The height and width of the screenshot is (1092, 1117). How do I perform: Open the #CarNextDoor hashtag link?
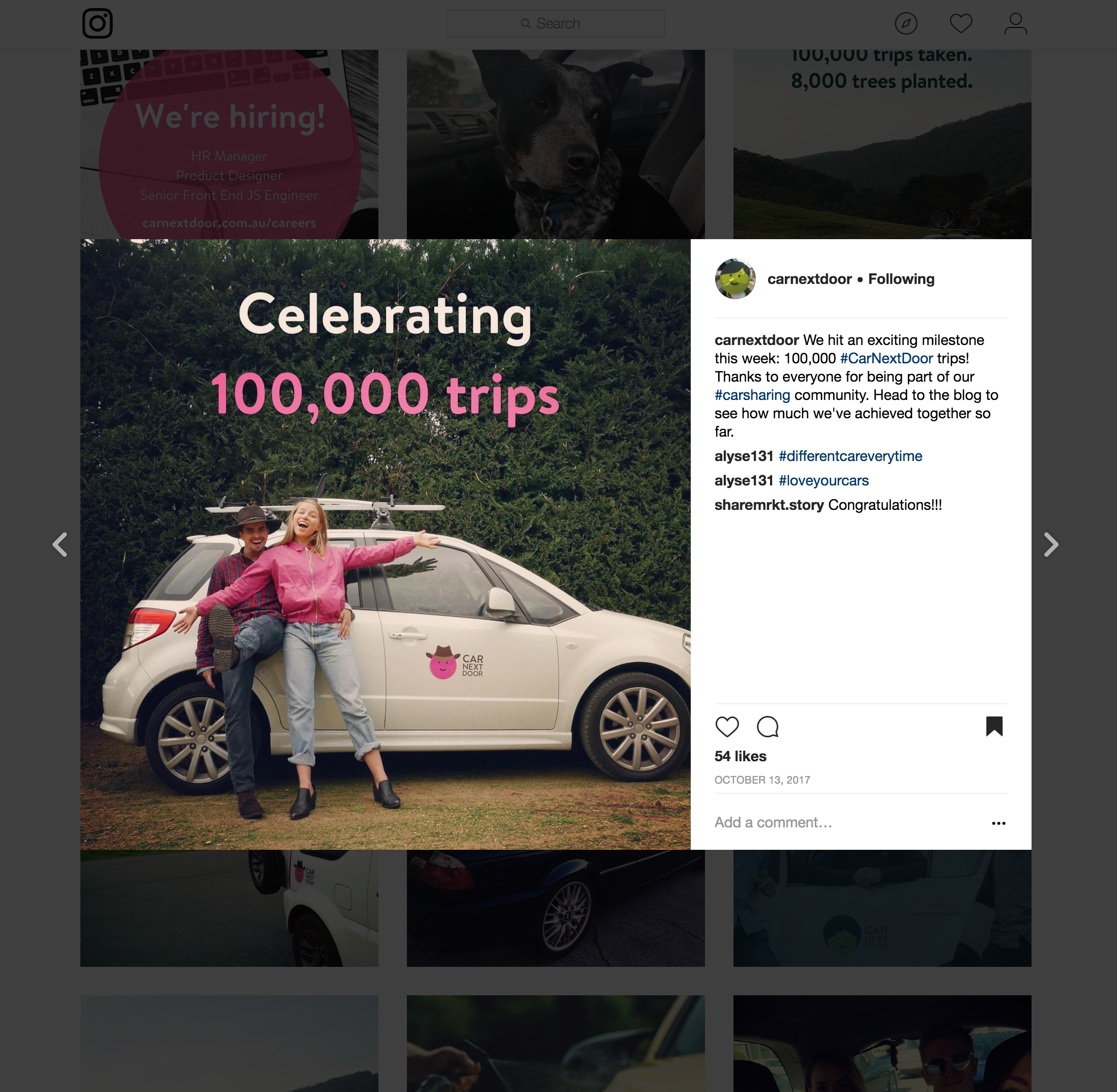(x=887, y=358)
